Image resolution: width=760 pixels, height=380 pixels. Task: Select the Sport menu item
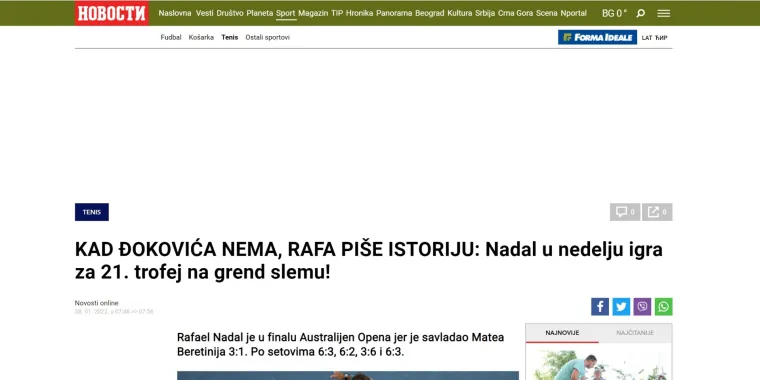pyautogui.click(x=285, y=14)
